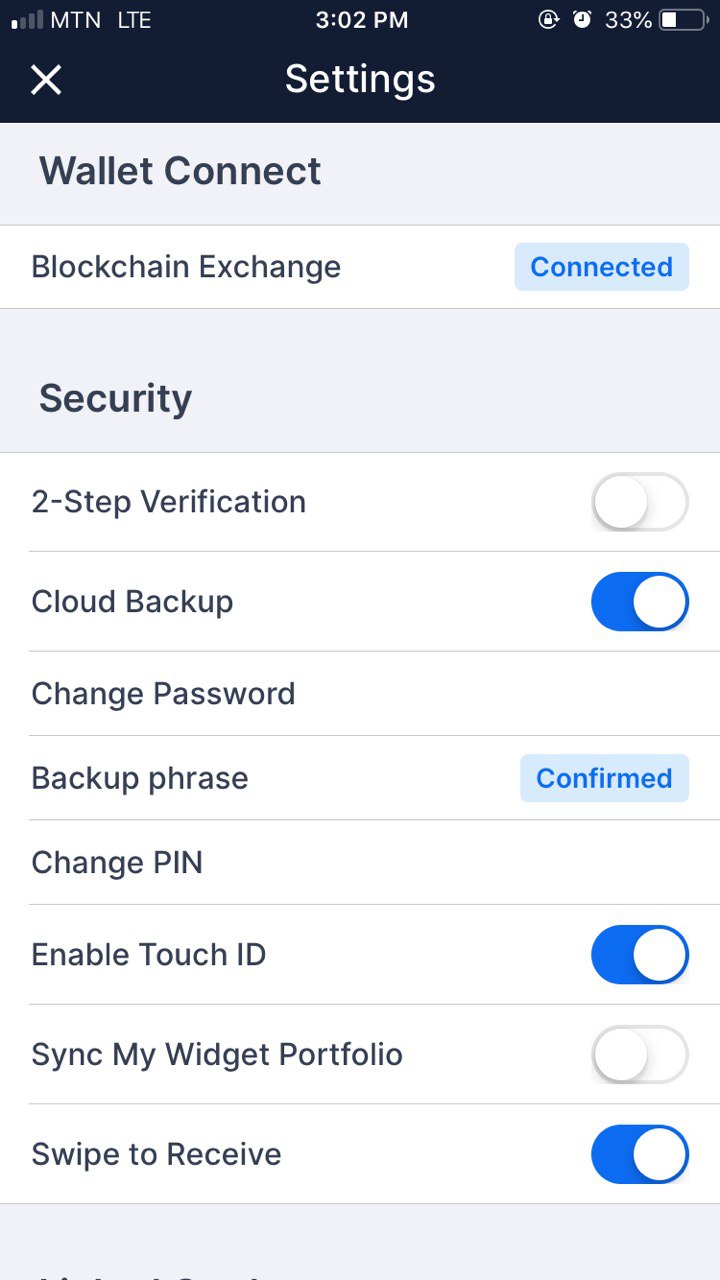
Task: Tap the alarm clock status icon
Action: (x=582, y=20)
